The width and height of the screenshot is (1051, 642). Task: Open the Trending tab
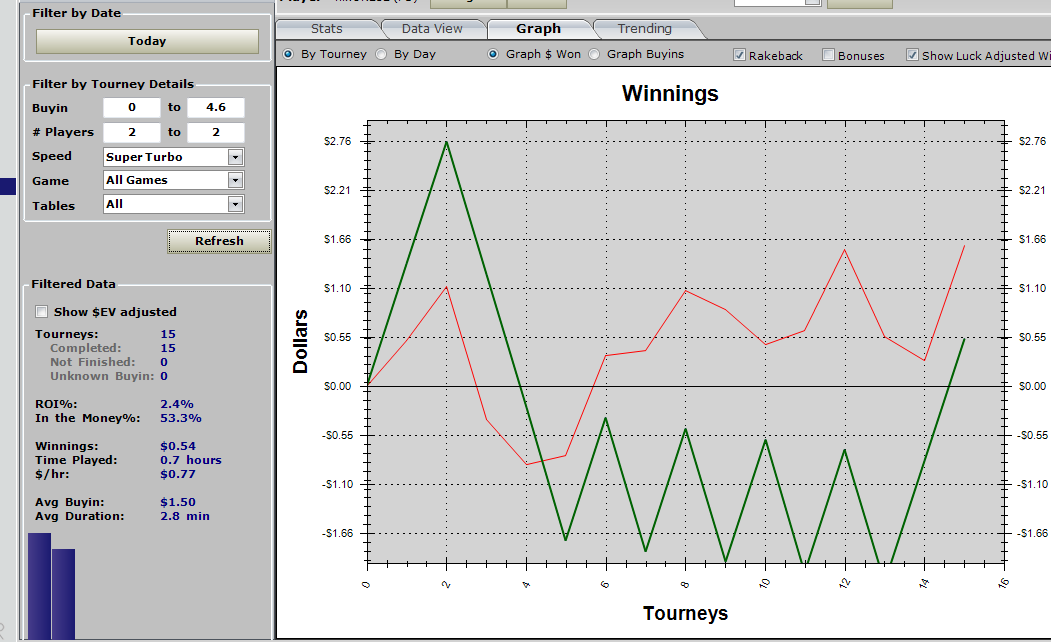click(645, 29)
